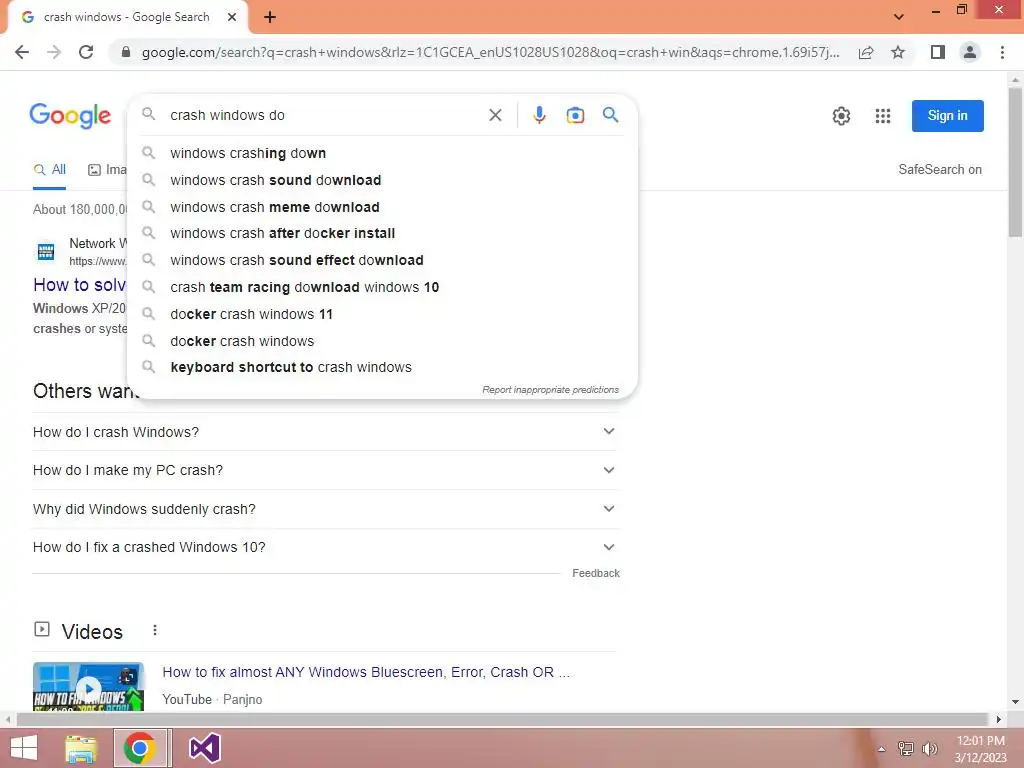Open site info via padlock icon
This screenshot has width=1024, height=768.
click(x=125, y=52)
